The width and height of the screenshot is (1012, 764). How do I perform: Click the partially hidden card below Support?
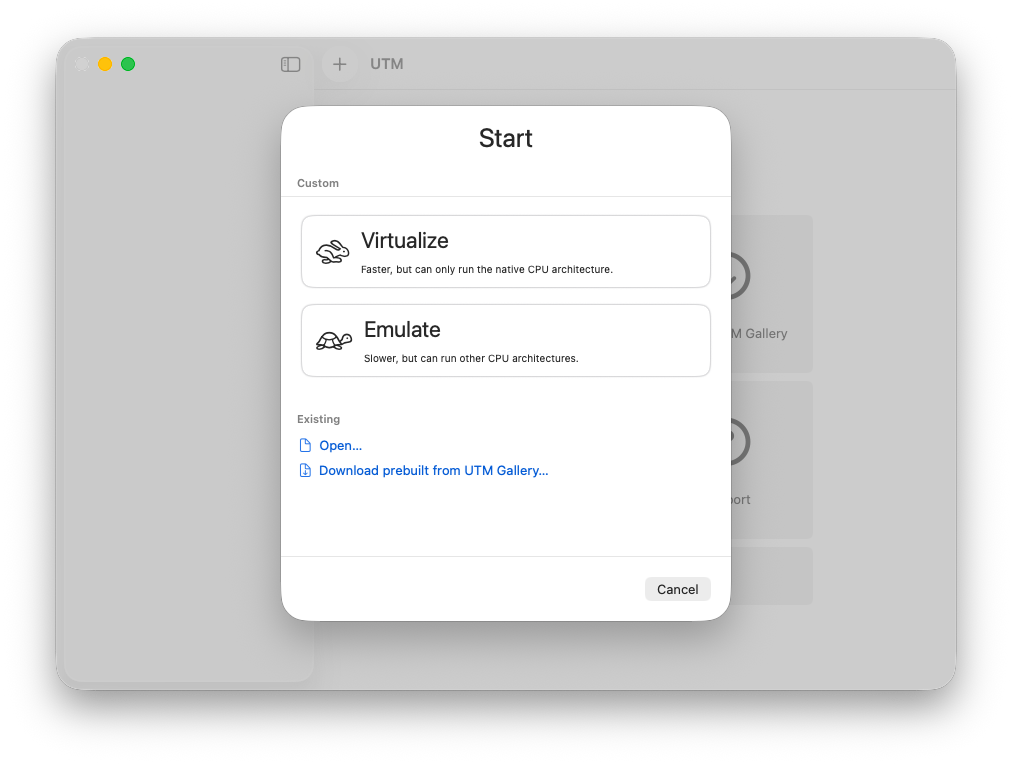point(772,576)
